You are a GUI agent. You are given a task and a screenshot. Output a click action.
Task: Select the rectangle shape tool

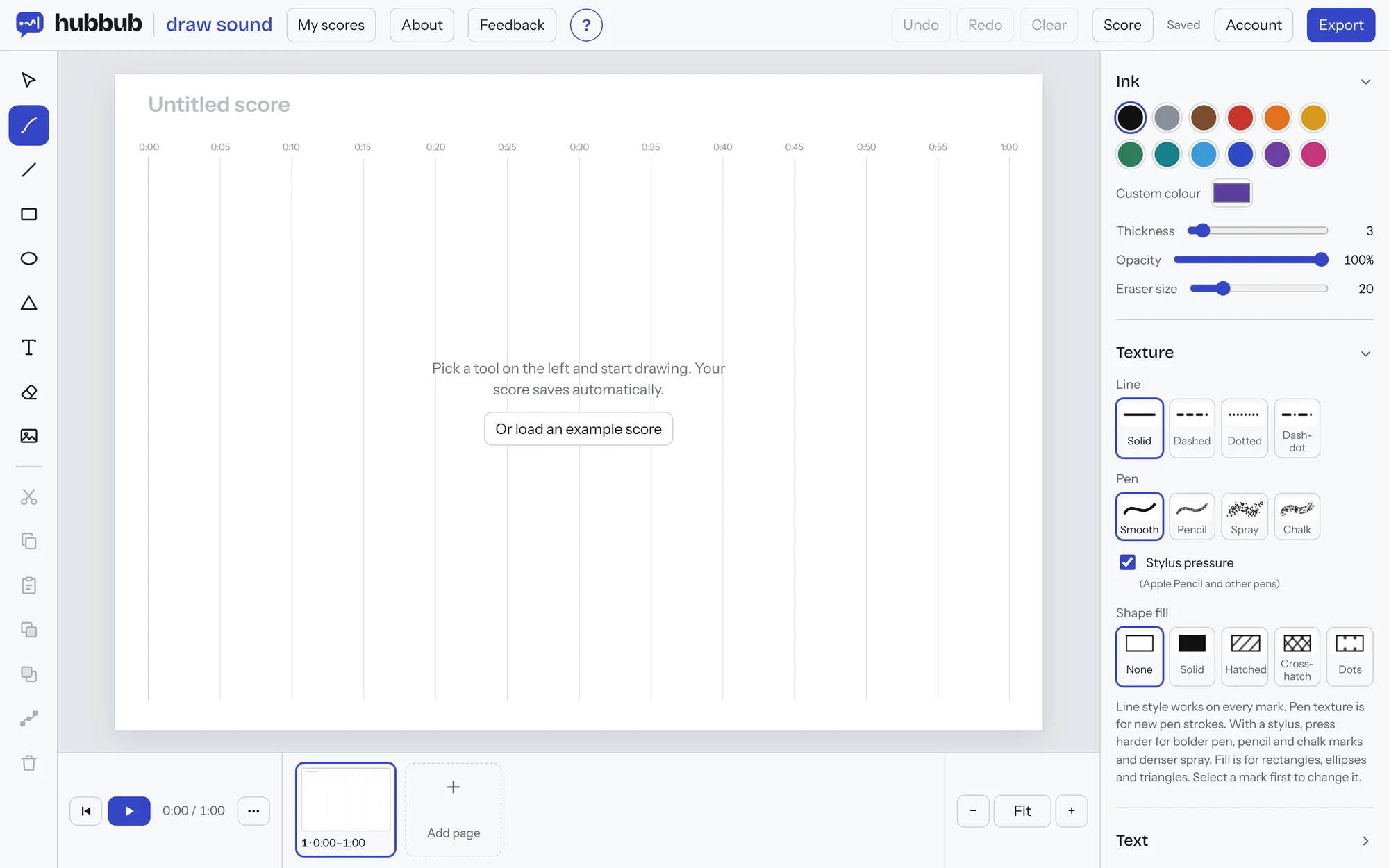[x=28, y=214]
